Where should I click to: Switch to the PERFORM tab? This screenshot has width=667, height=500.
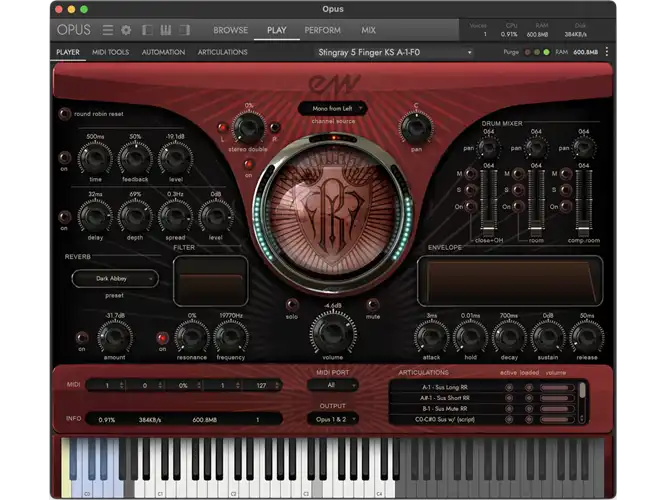coord(322,30)
